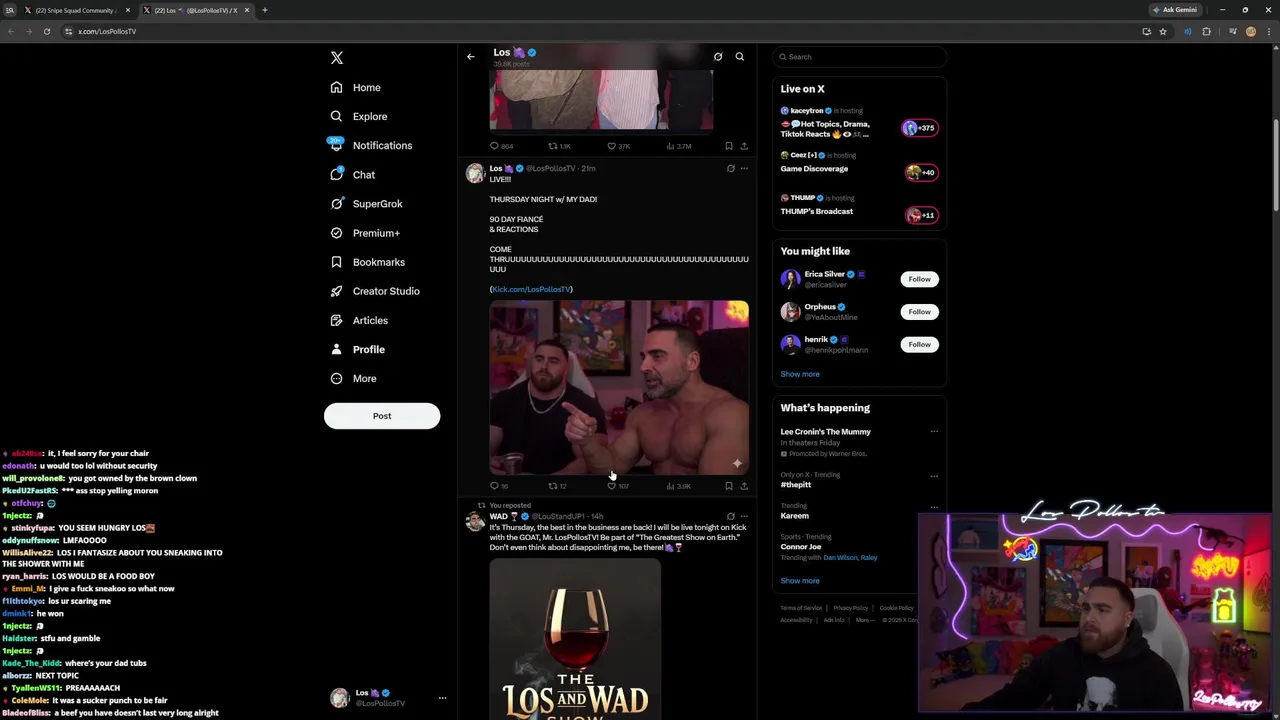Open account switcher menu next to Los
This screenshot has height=720, width=1280.
[442, 698]
